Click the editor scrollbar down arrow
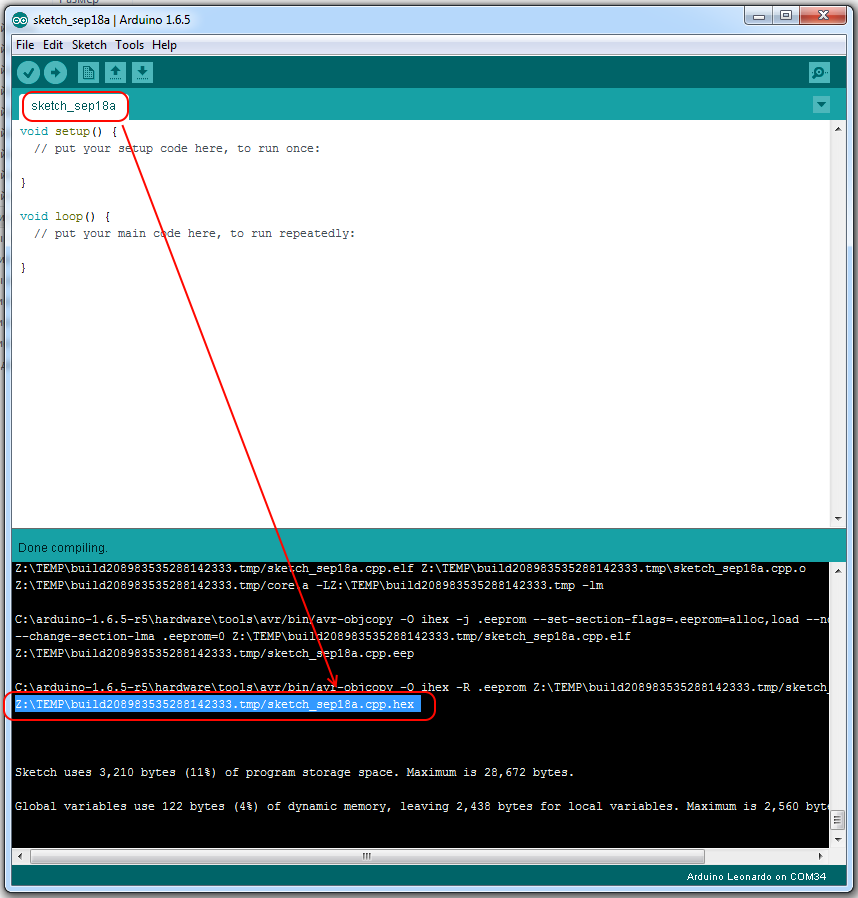858x898 pixels. 838,519
